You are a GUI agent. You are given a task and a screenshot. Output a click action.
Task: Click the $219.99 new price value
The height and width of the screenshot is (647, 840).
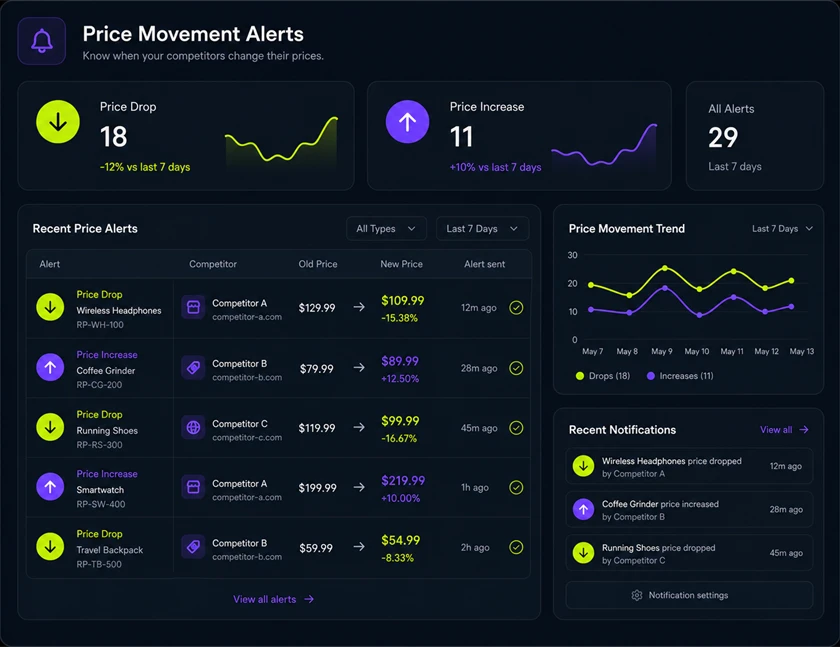pyautogui.click(x=403, y=480)
